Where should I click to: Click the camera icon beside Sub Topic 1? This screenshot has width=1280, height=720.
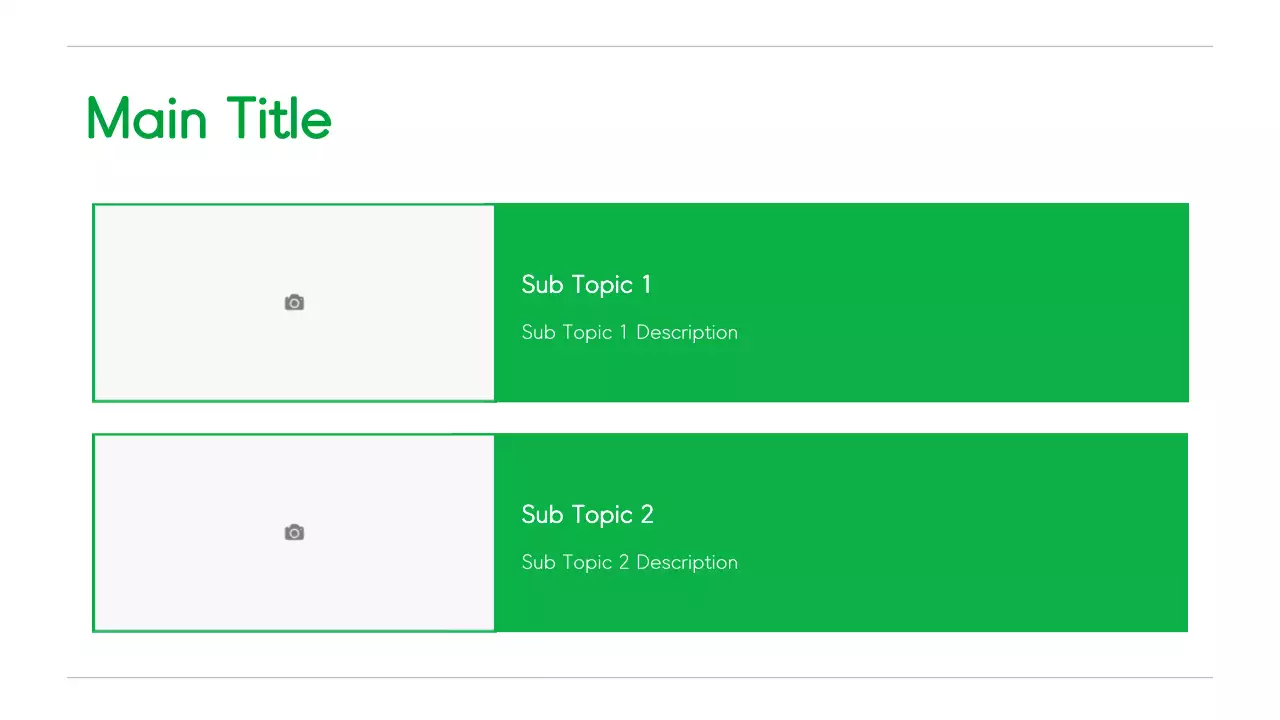coord(294,303)
